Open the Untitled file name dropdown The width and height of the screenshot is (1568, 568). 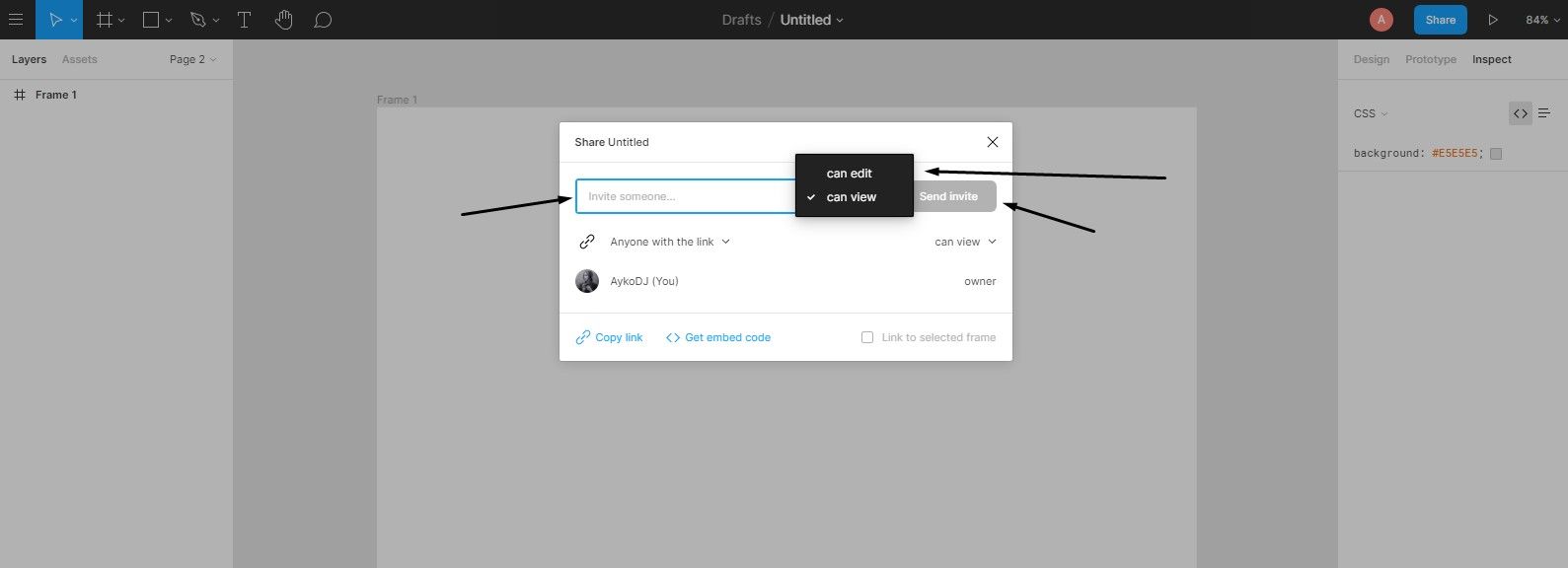coord(811,20)
